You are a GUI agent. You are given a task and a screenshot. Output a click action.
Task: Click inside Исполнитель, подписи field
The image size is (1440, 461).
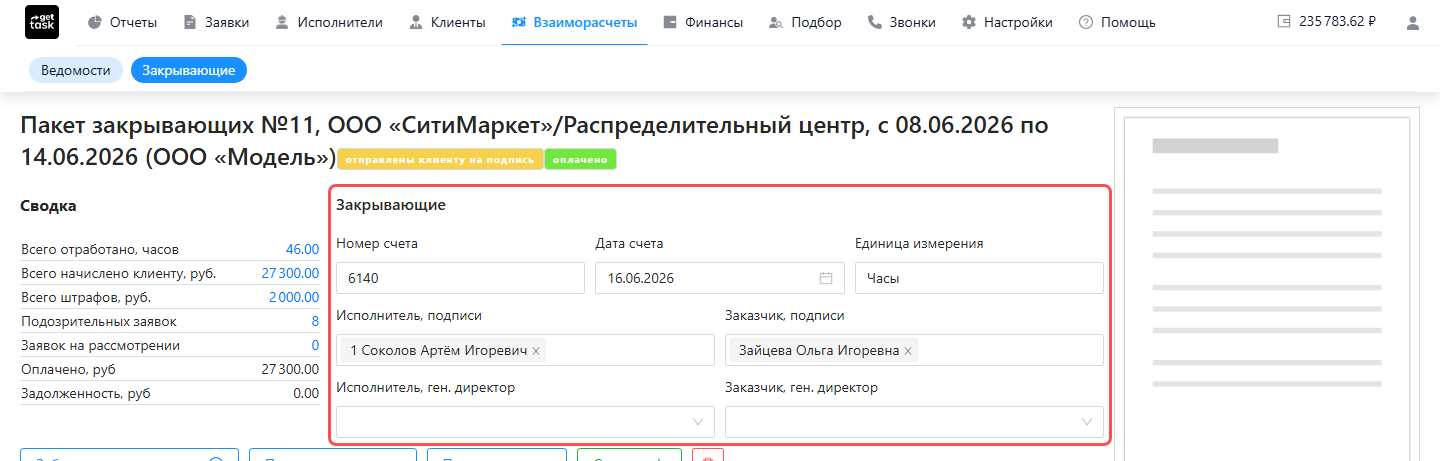pos(526,350)
